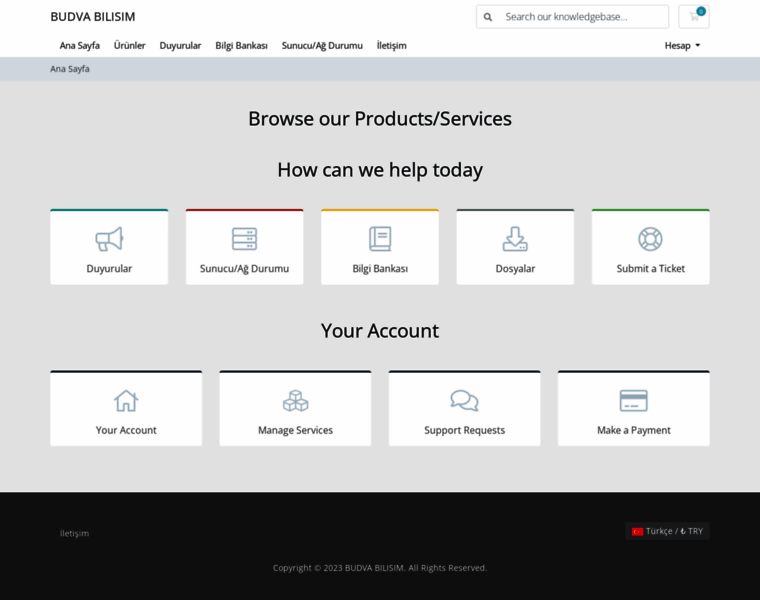Go to İletişim in the top menu
Viewport: 760px width, 600px height.
391,45
